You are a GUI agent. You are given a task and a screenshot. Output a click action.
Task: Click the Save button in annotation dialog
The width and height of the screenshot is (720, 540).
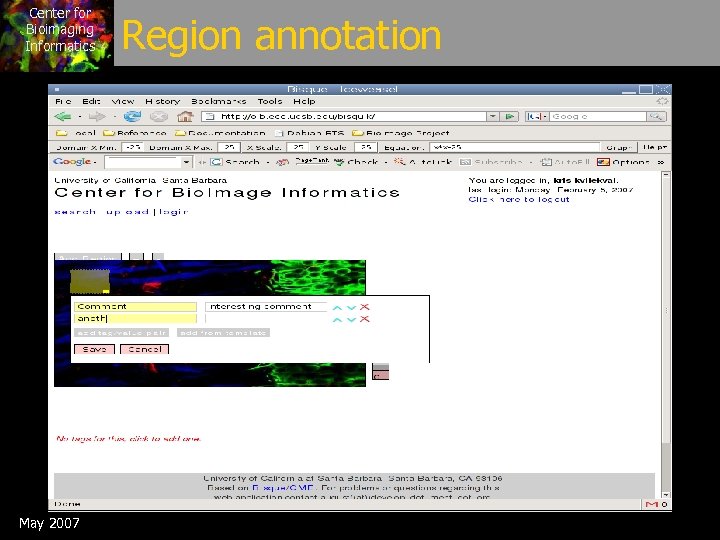coord(95,349)
